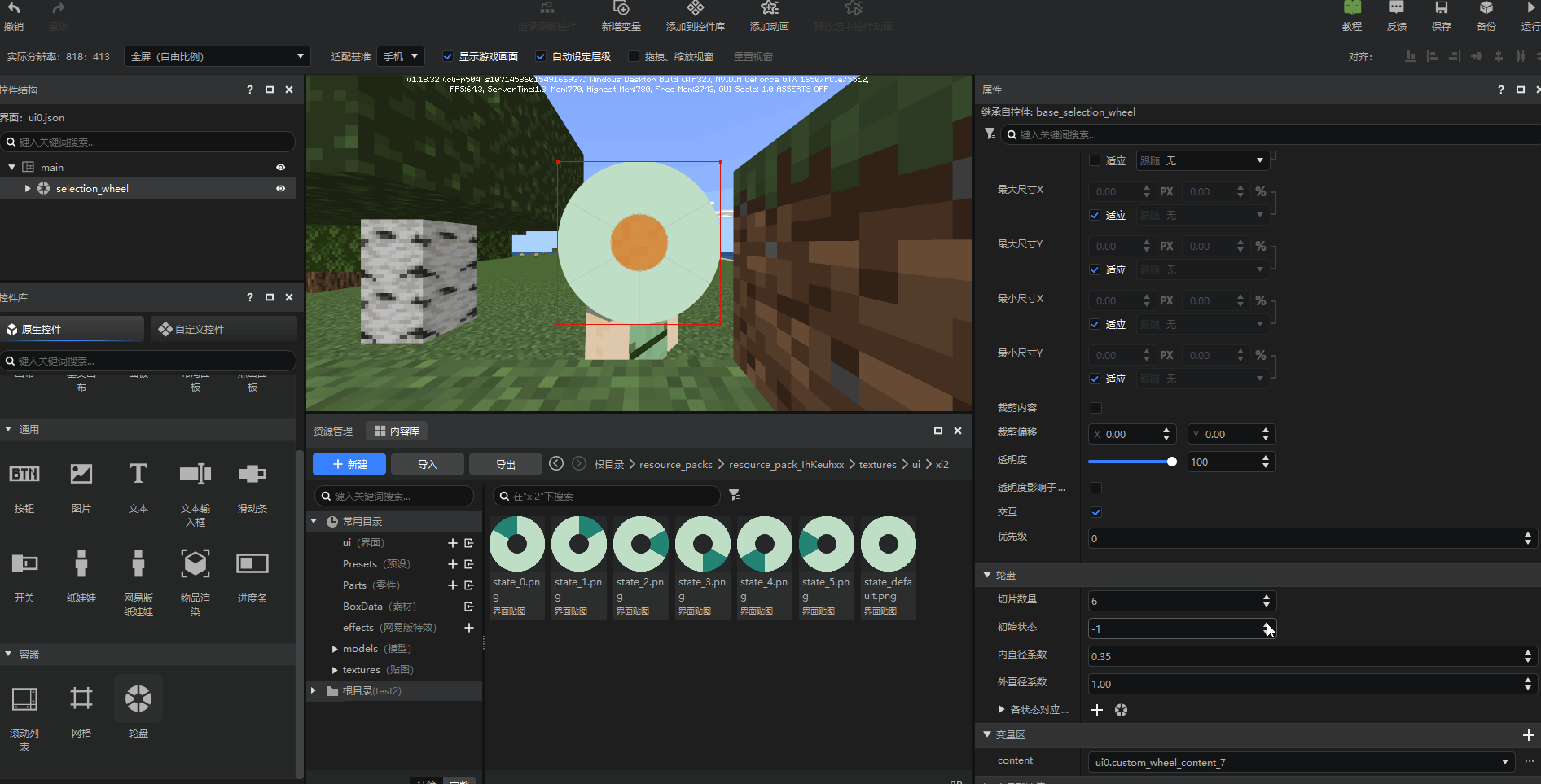Select the 文本输入框 control icon
This screenshot has height=784, width=1541.
point(195,474)
